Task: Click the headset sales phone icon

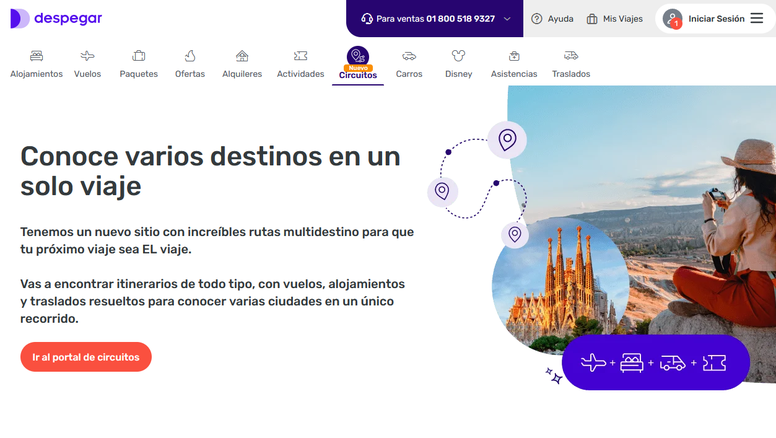Action: click(367, 19)
